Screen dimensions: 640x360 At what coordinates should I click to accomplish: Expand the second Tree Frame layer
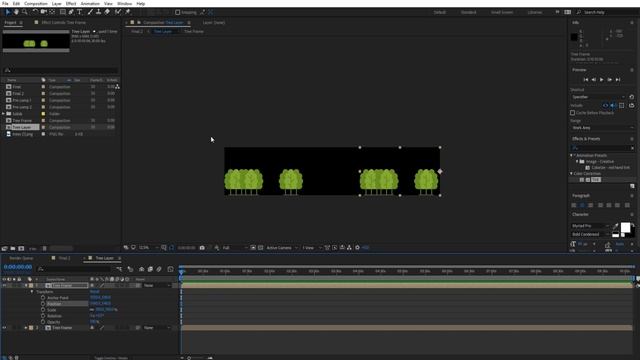click(x=26, y=328)
